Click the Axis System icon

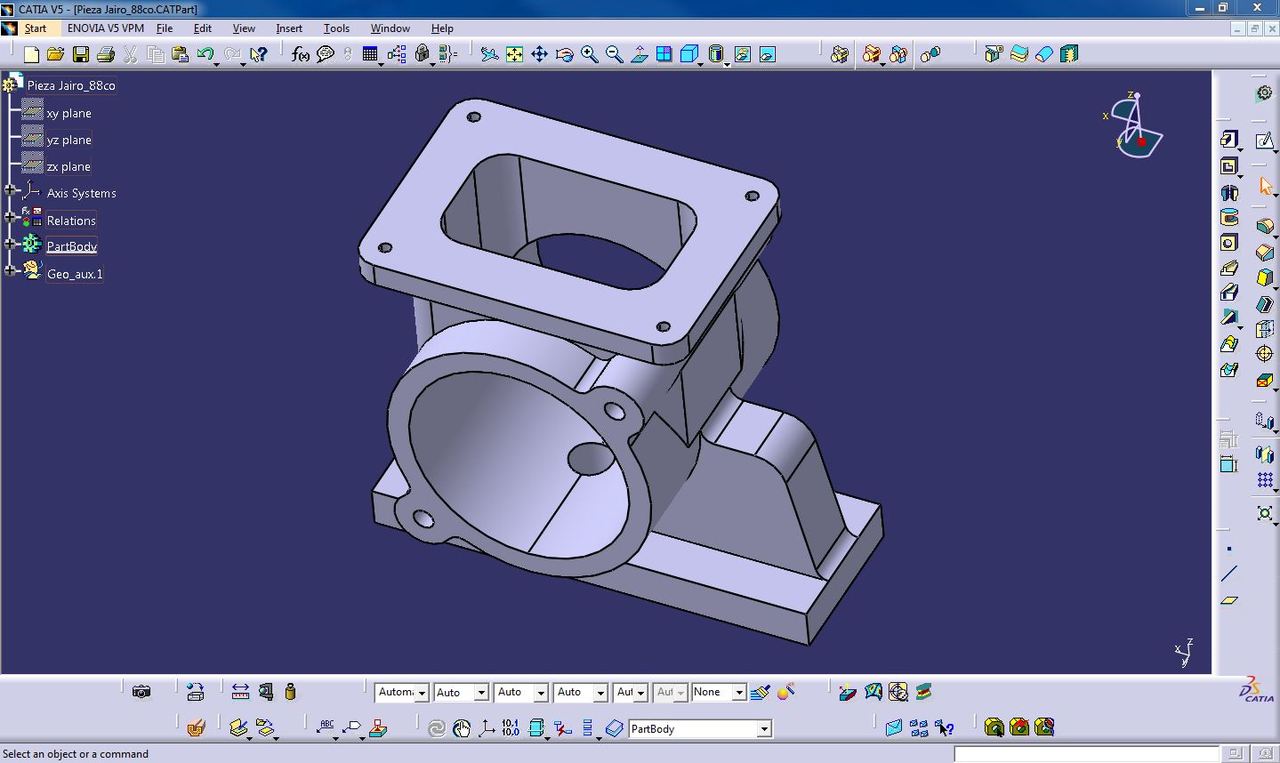click(x=487, y=728)
